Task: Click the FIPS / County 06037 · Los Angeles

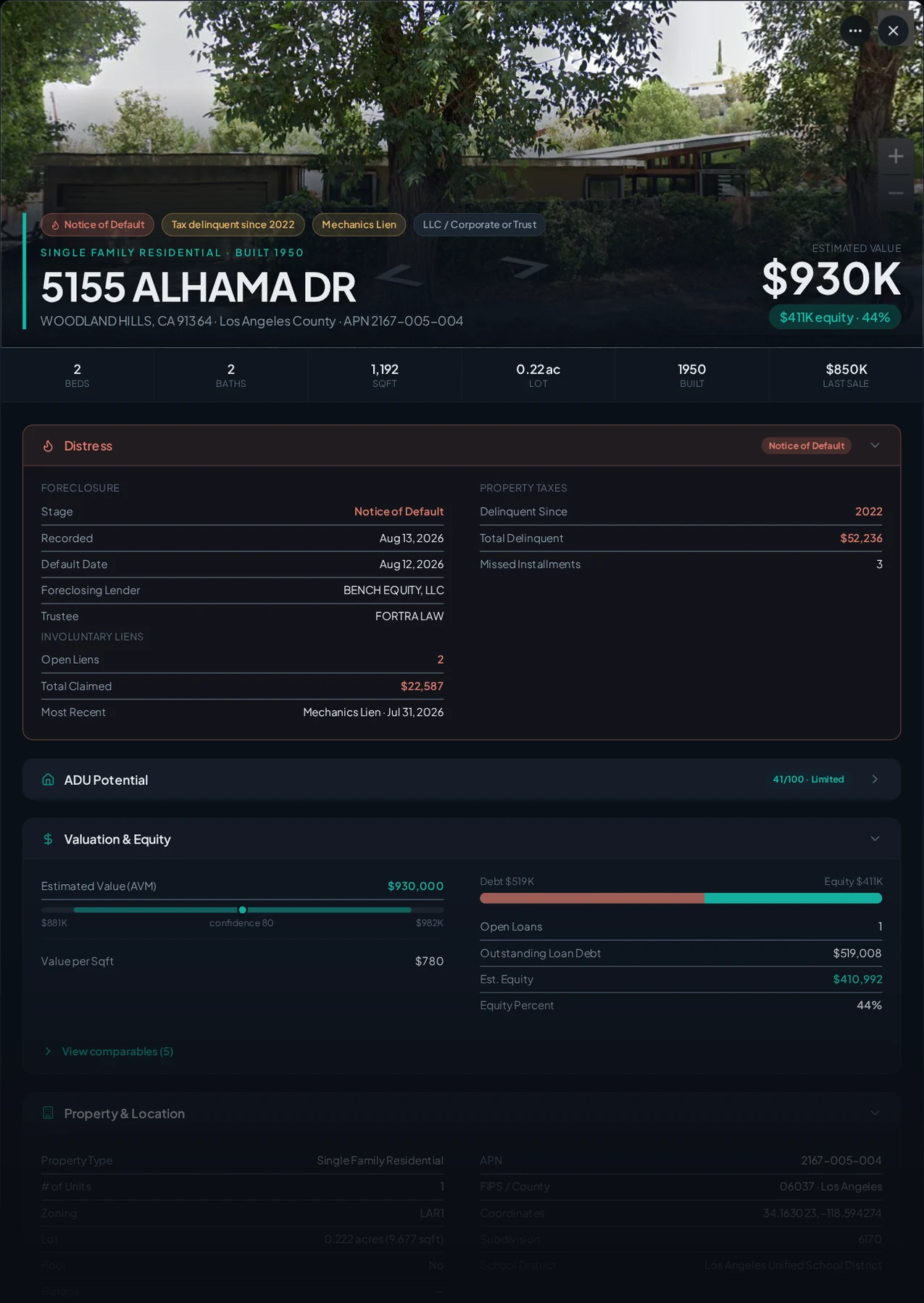Action: click(831, 1187)
